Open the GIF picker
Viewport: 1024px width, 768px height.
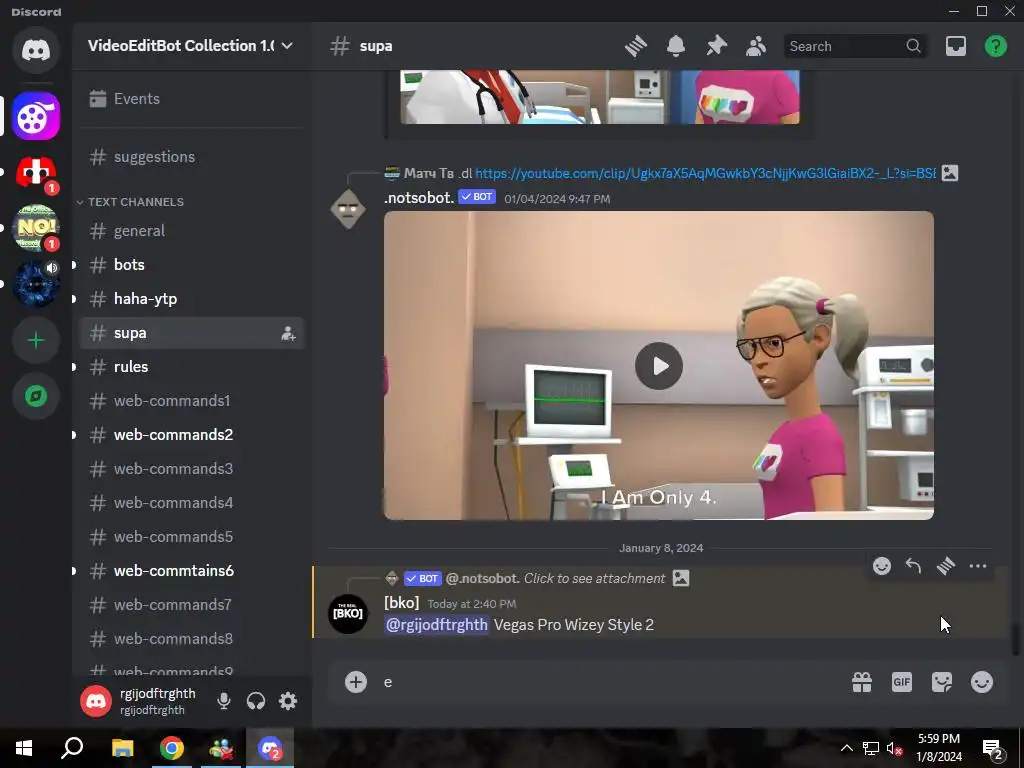pos(902,682)
